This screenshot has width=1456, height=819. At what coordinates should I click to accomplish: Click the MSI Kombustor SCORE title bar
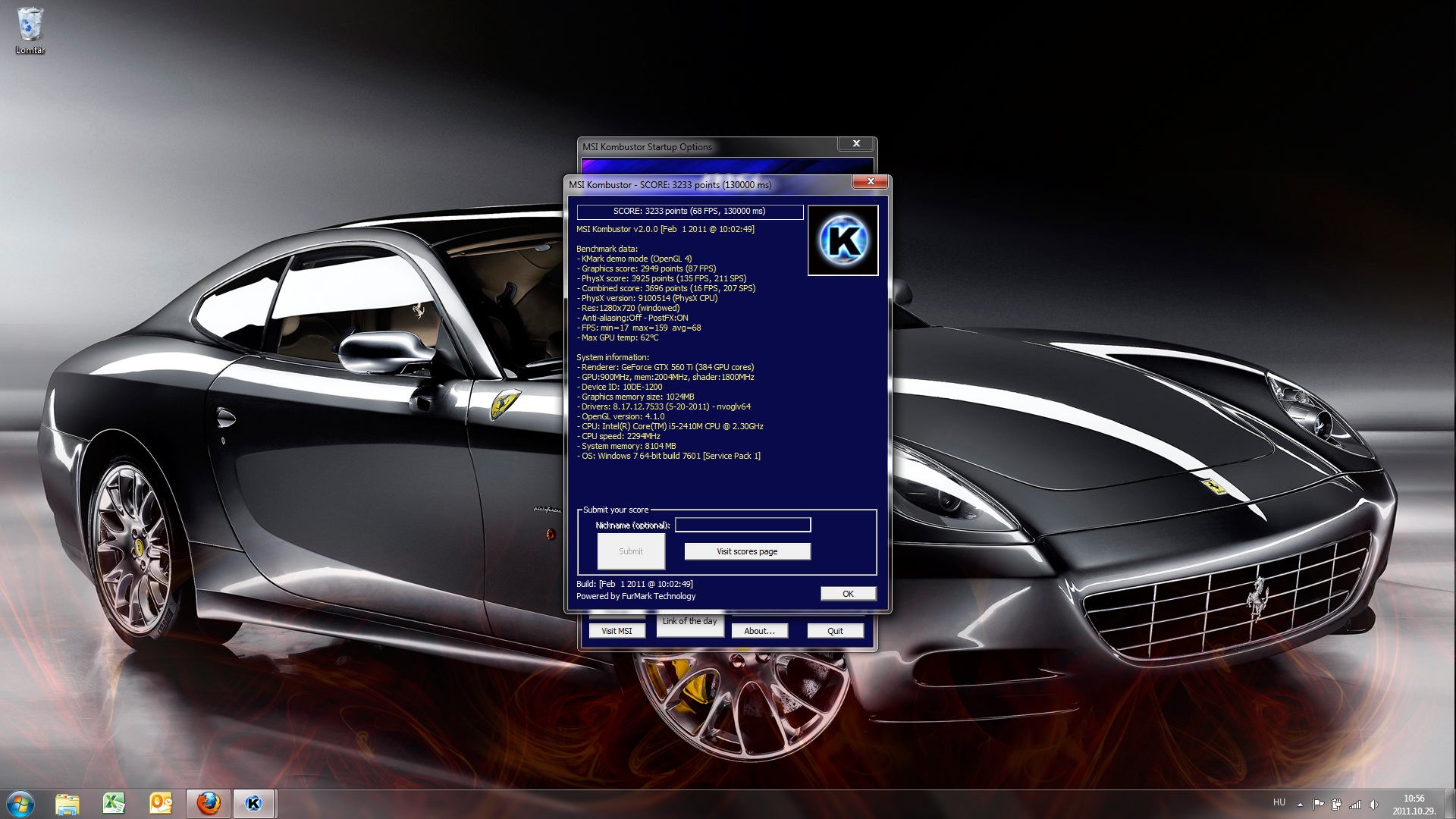click(709, 184)
